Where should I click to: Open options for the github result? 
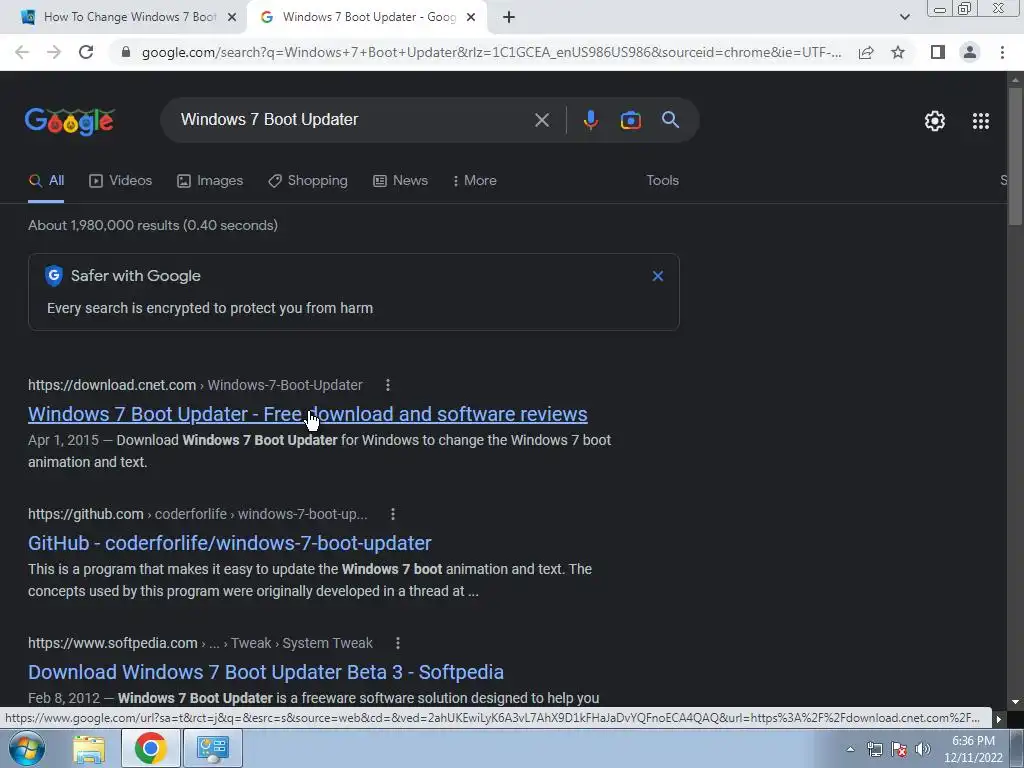(x=392, y=515)
